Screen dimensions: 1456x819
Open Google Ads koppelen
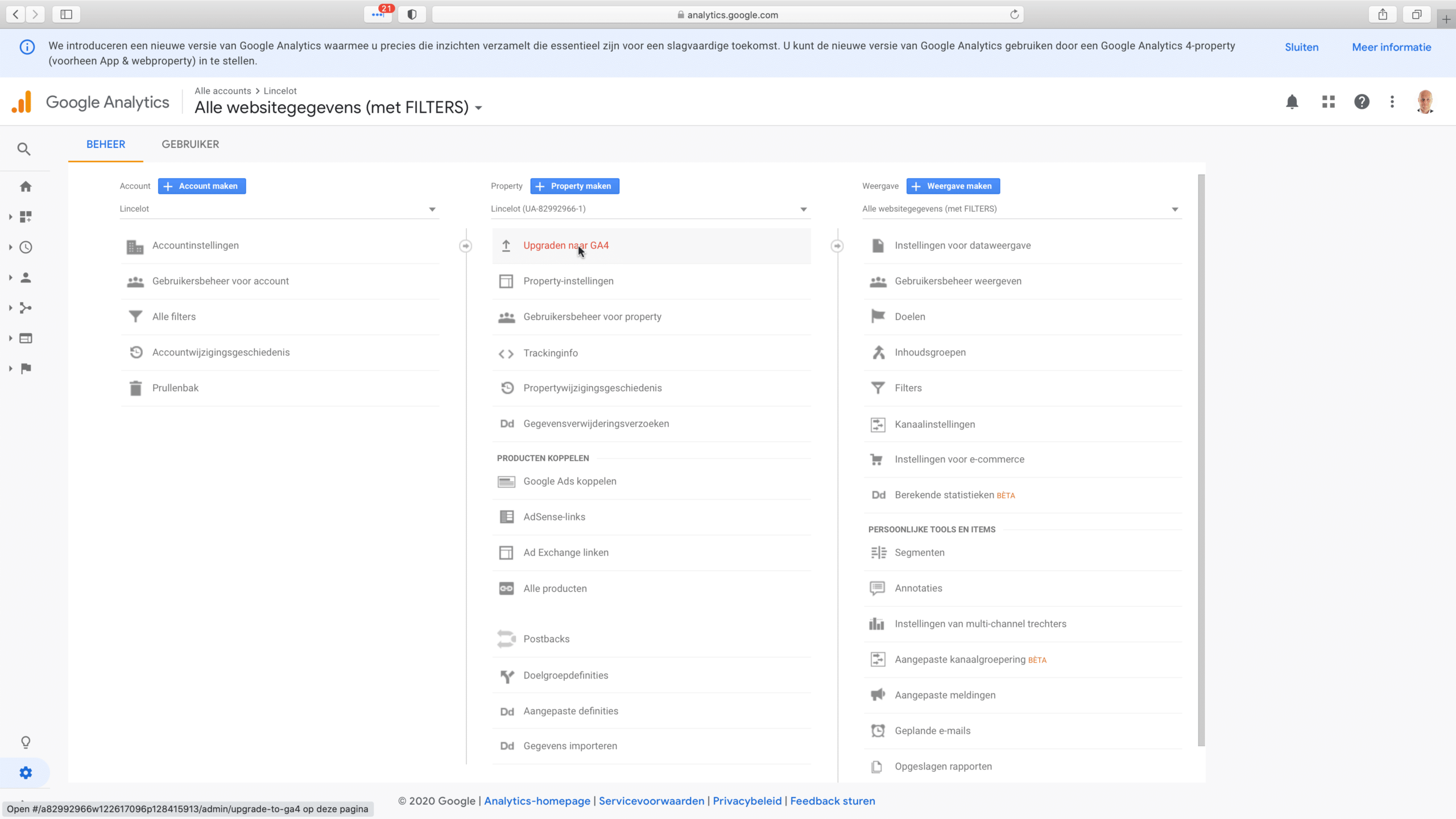tap(651, 481)
